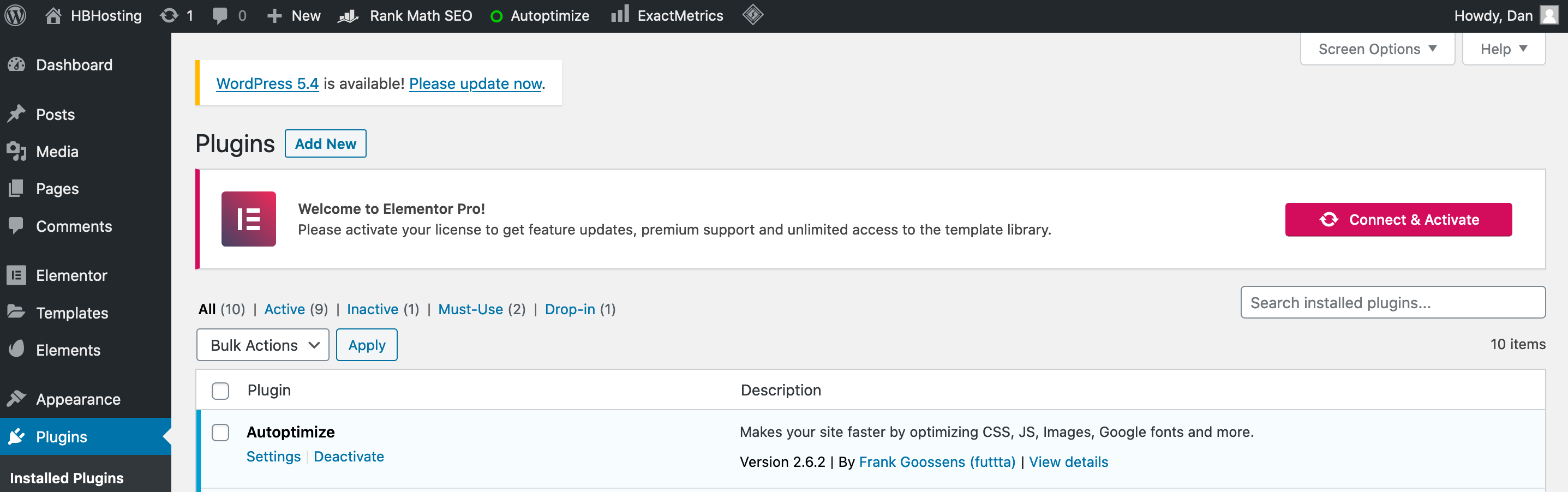The width and height of the screenshot is (1568, 492).
Task: Go to Media in the sidebar
Action: pos(57,152)
